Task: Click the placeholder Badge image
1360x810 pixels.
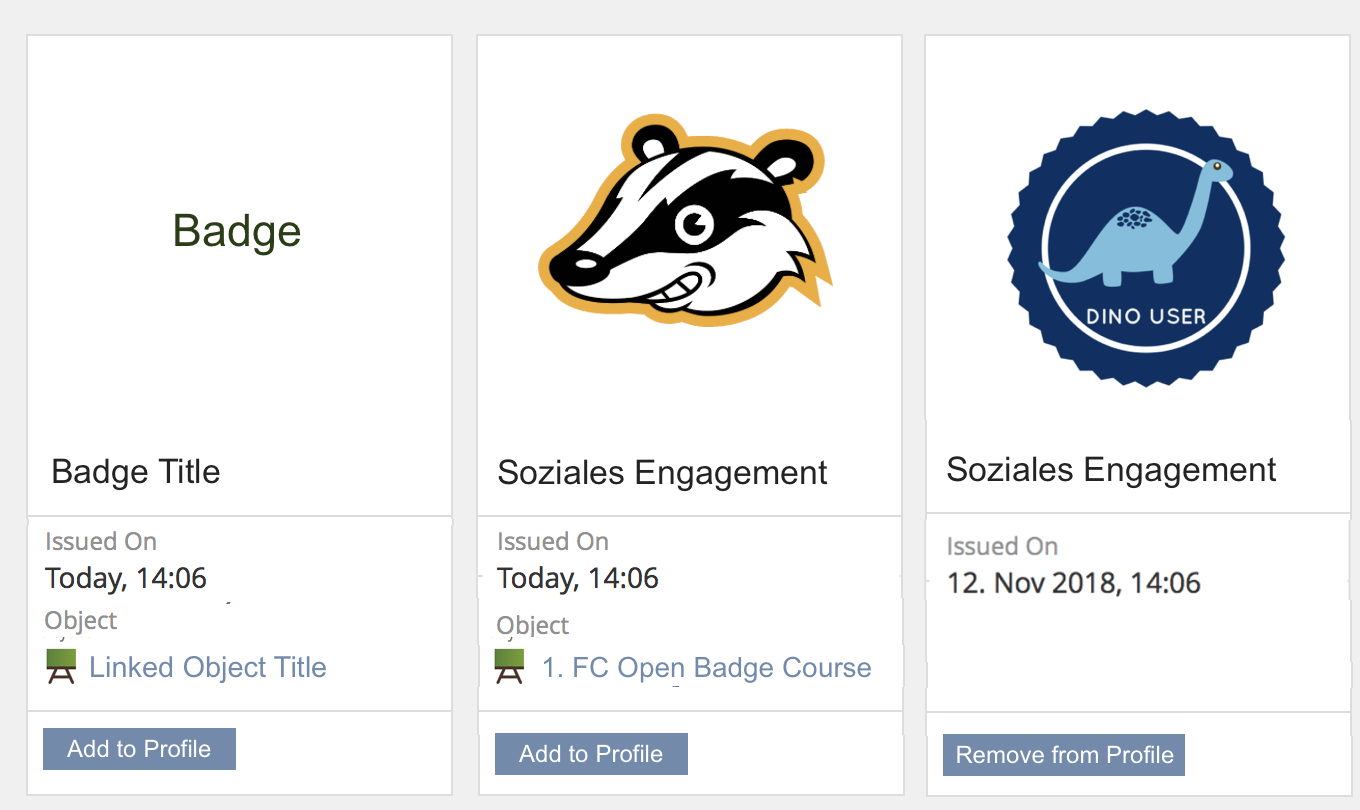Action: point(237,231)
